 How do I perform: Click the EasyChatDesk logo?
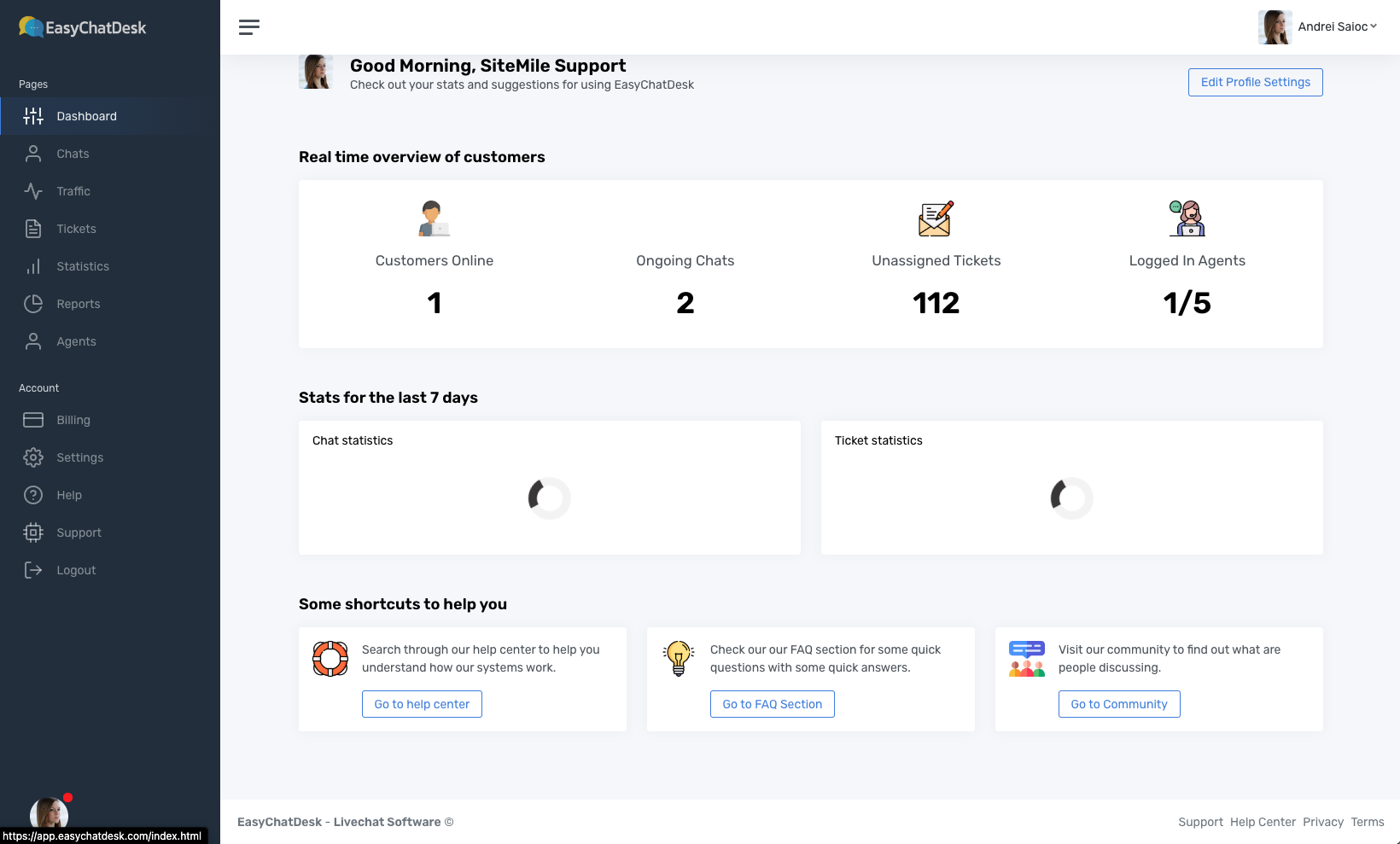(83, 27)
